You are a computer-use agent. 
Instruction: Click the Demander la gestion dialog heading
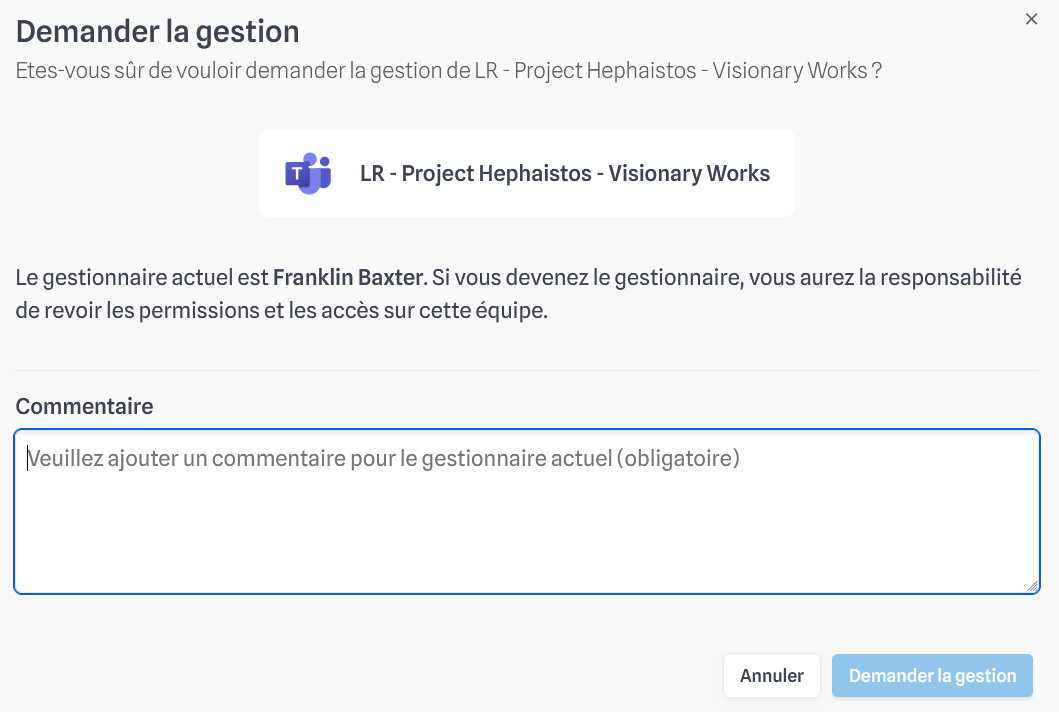click(x=157, y=32)
